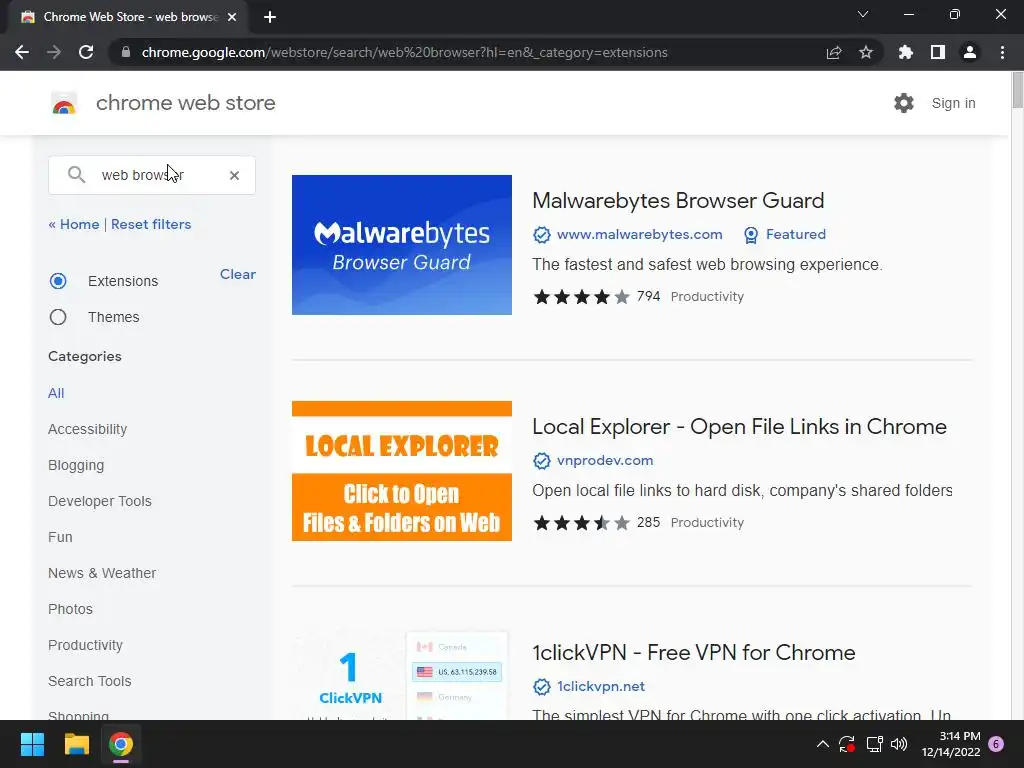Visit vnprodev.com publisher link

(605, 460)
